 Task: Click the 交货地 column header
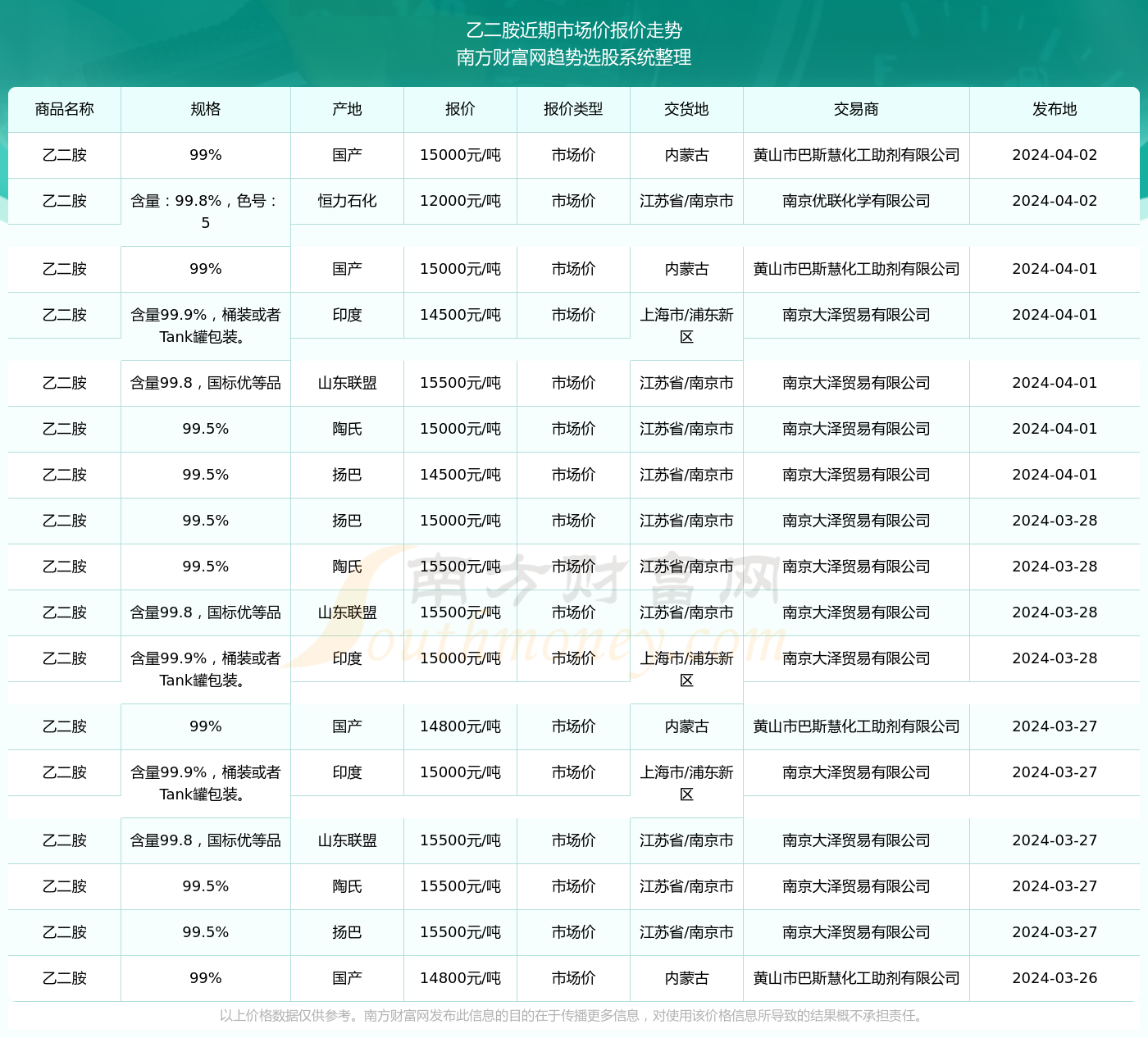686,109
